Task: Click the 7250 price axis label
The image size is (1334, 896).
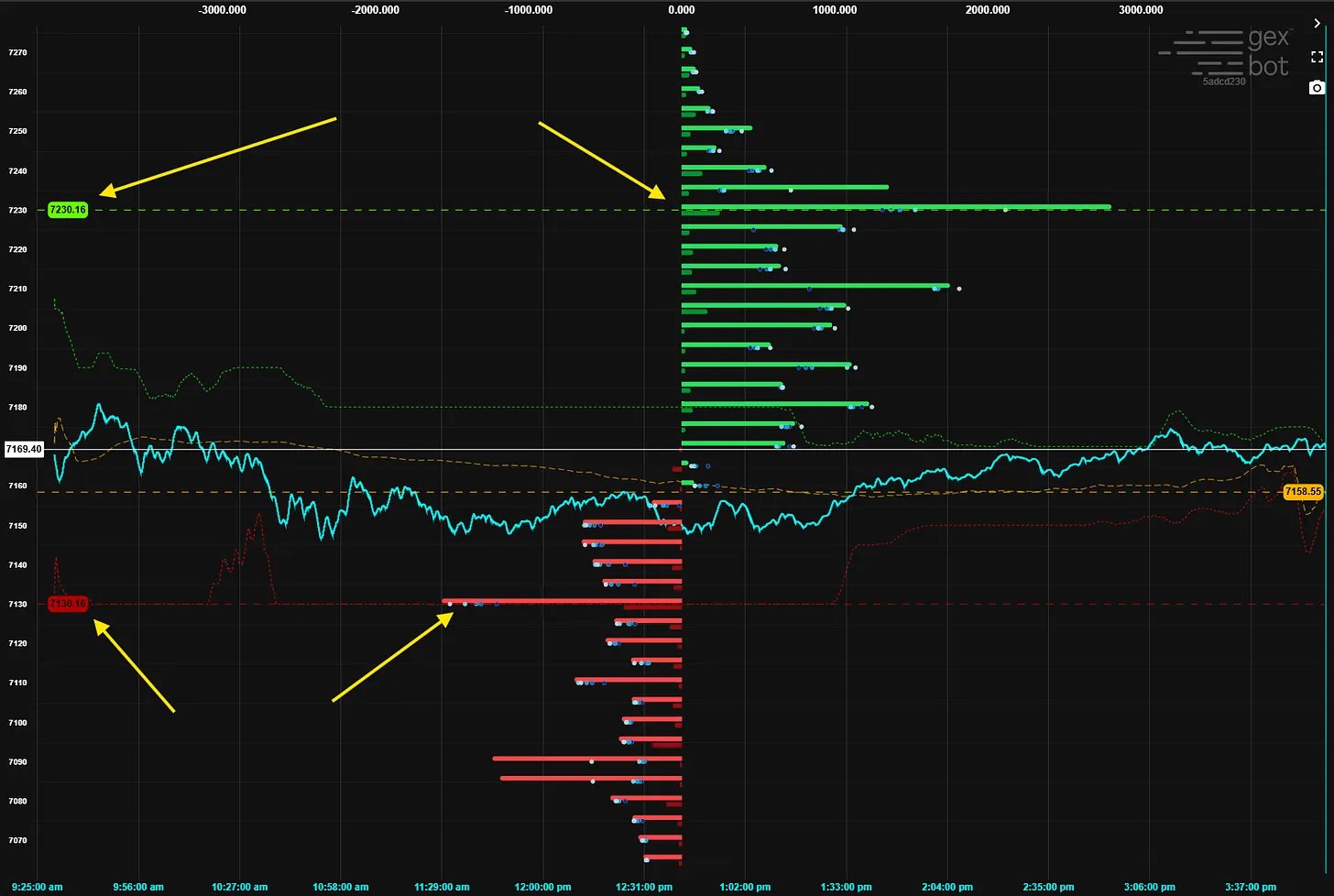Action: (17, 131)
